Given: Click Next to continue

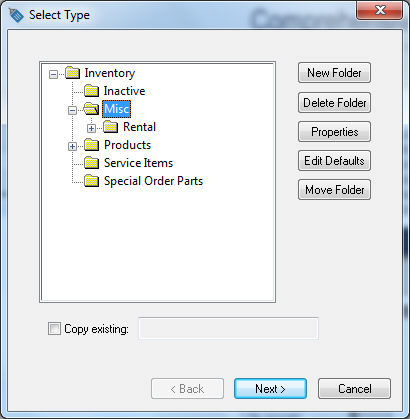Looking at the screenshot, I should click(270, 389).
